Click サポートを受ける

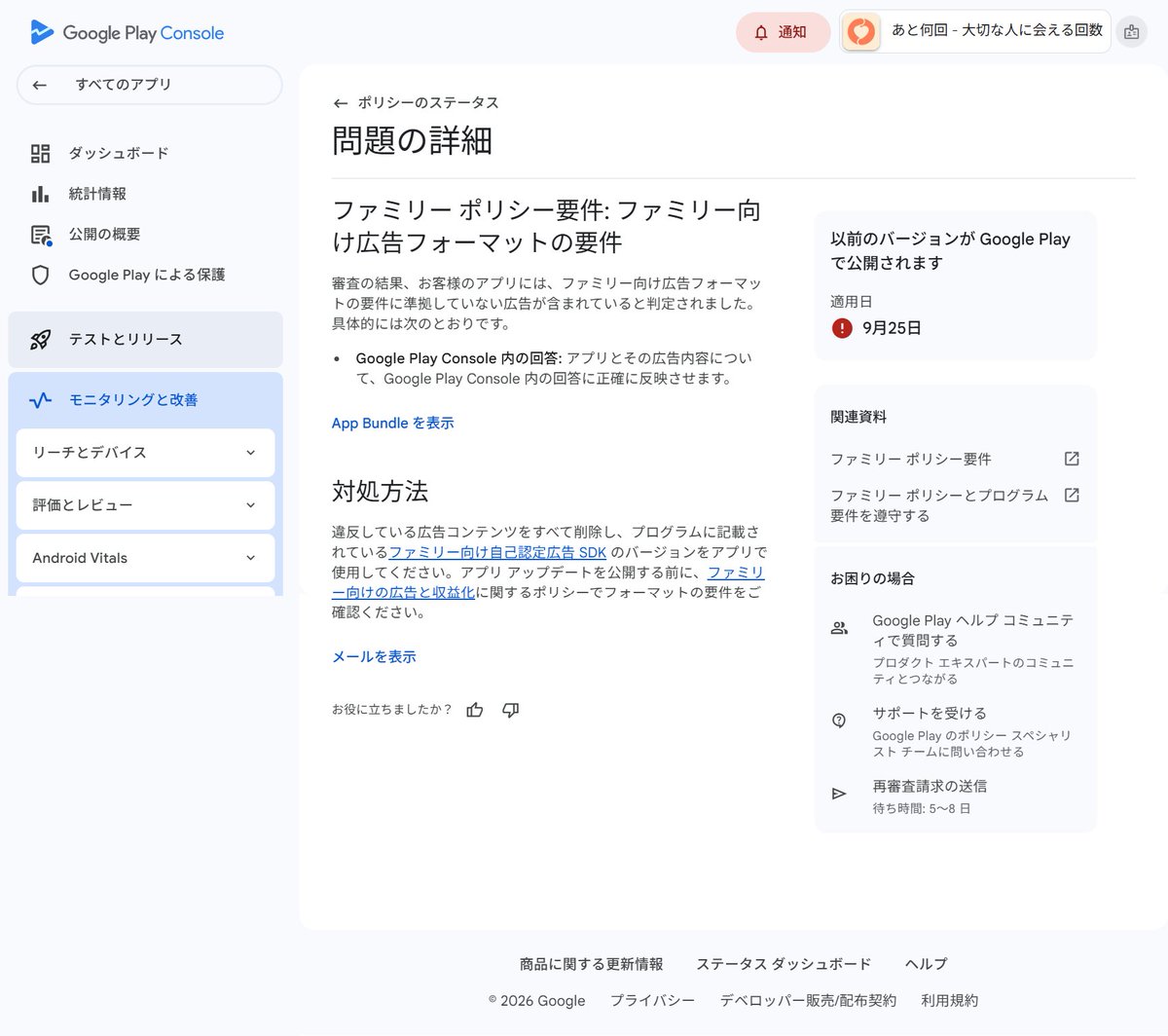pyautogui.click(x=929, y=713)
